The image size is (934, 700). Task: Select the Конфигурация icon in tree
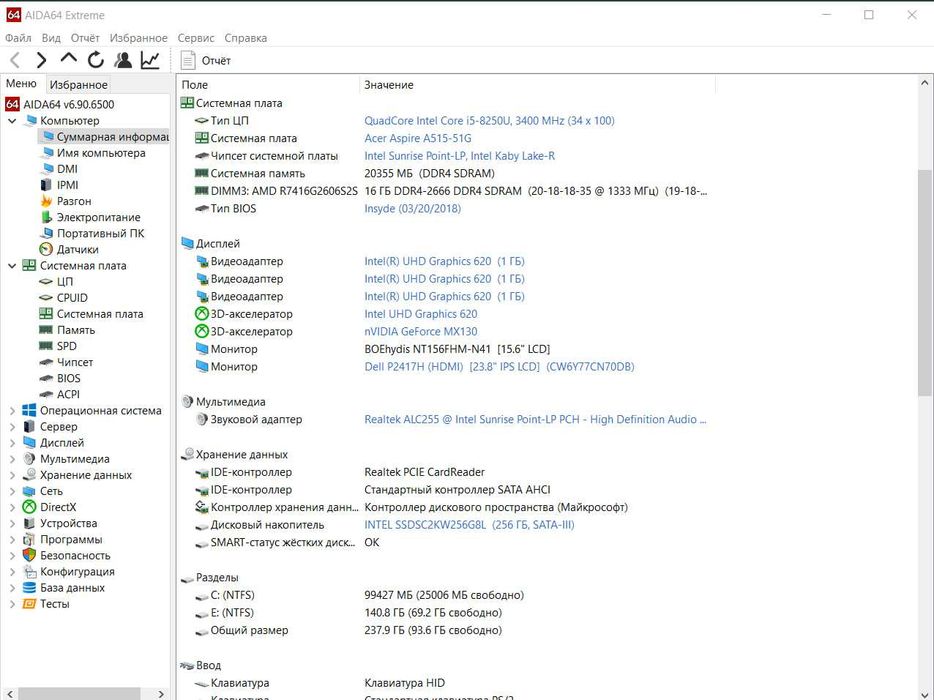29,571
